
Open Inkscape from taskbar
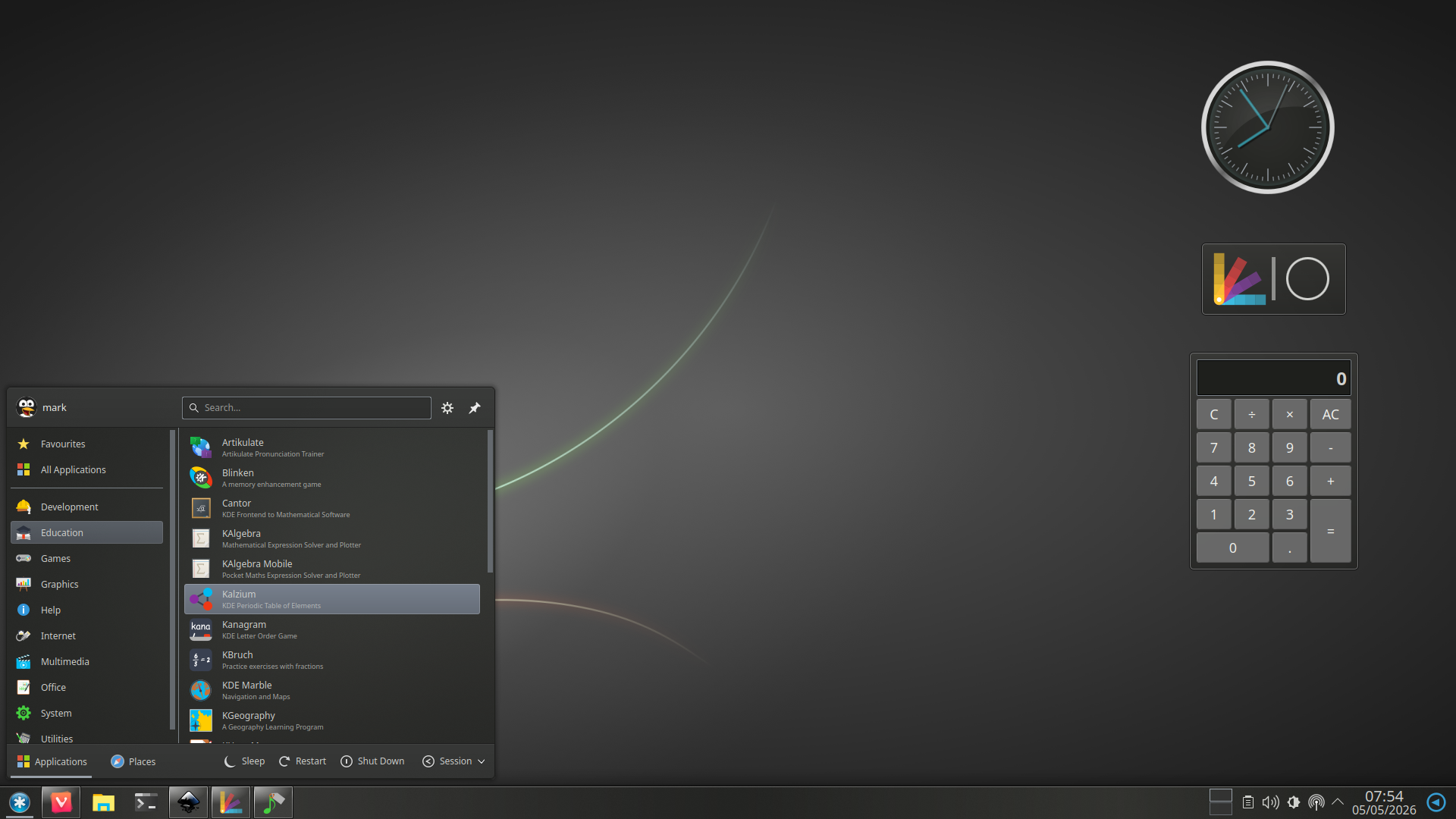[x=188, y=802]
